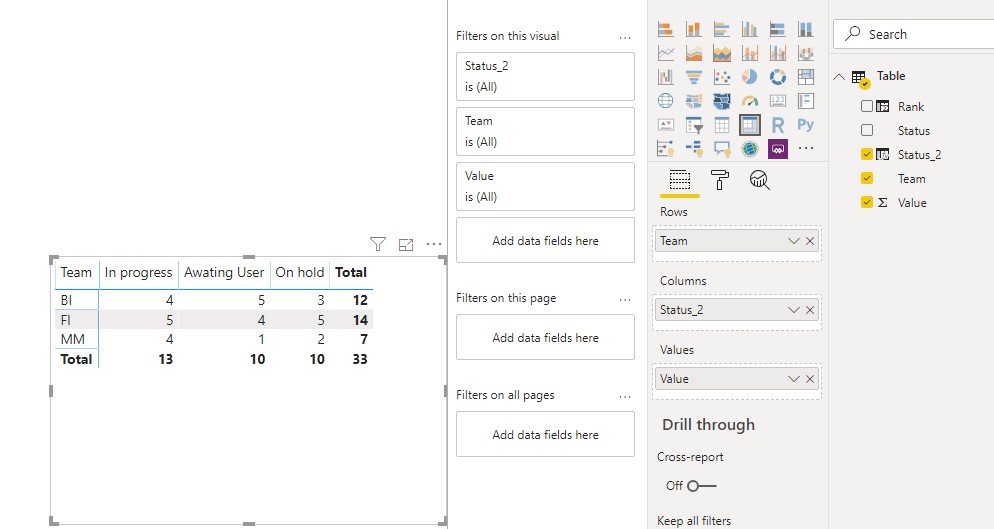Viewport: 994px width, 529px height.
Task: Open Filters on this page options menu
Action: click(625, 299)
